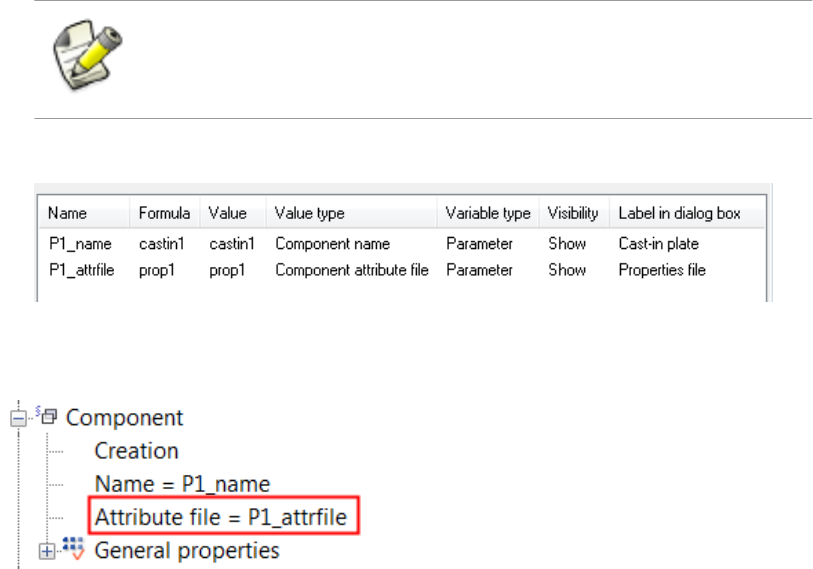
Task: Select the Name = P1_name tree item
Action: [x=182, y=484]
